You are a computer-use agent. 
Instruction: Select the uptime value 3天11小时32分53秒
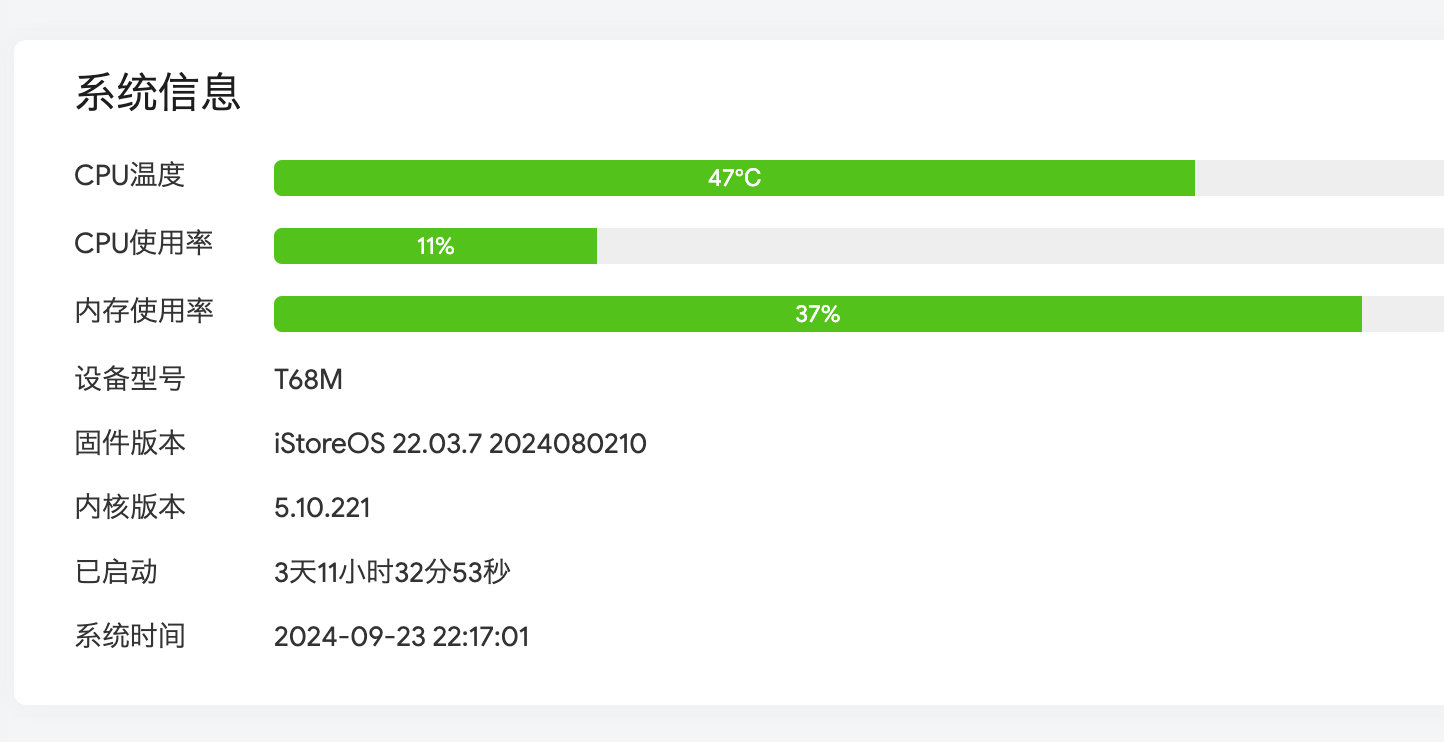point(392,572)
